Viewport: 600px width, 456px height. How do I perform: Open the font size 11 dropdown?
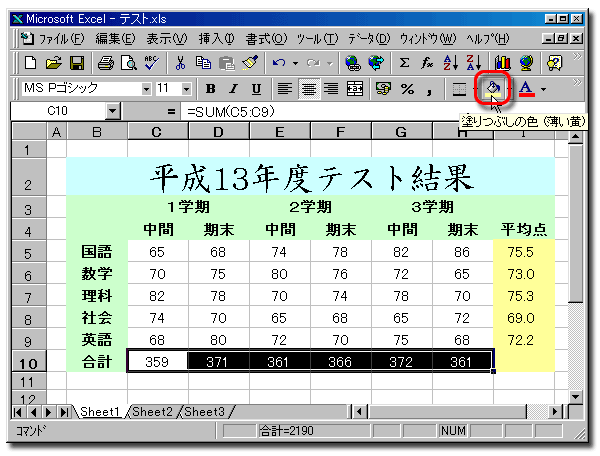[x=186, y=89]
